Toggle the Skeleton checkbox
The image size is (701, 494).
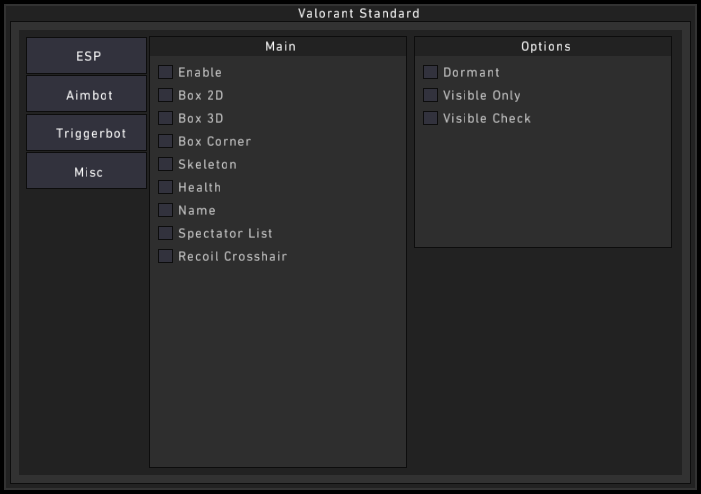[x=166, y=164]
